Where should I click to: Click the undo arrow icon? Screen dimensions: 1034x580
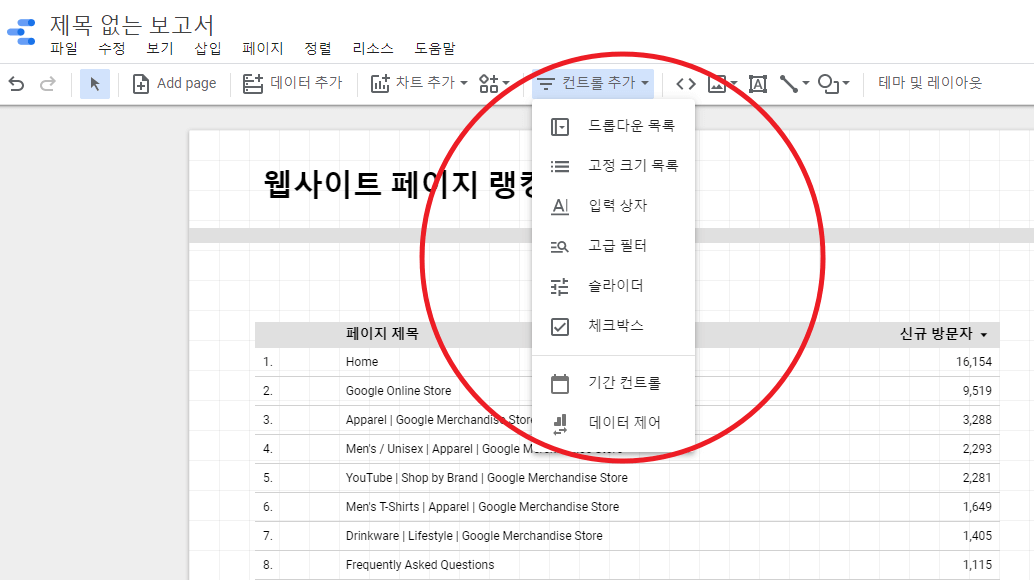[16, 84]
